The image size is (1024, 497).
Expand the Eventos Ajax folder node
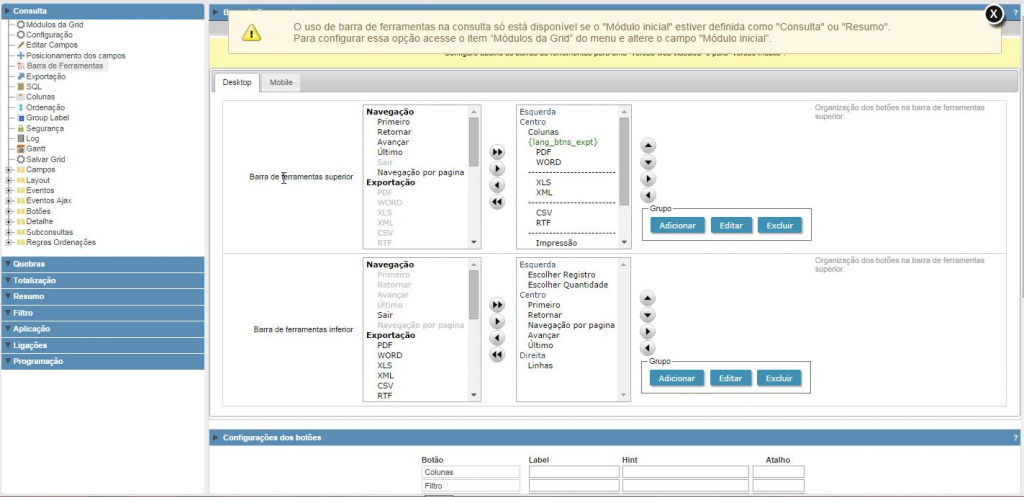point(9,200)
